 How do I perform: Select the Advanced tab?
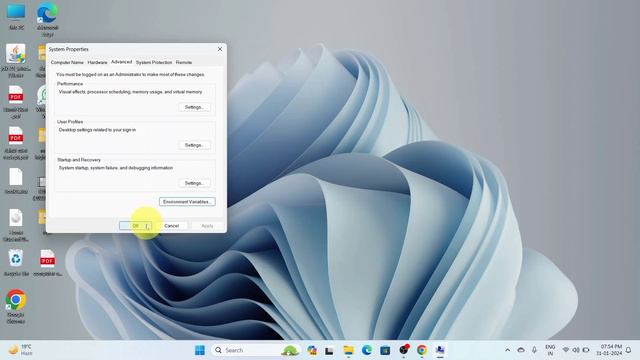pos(121,62)
